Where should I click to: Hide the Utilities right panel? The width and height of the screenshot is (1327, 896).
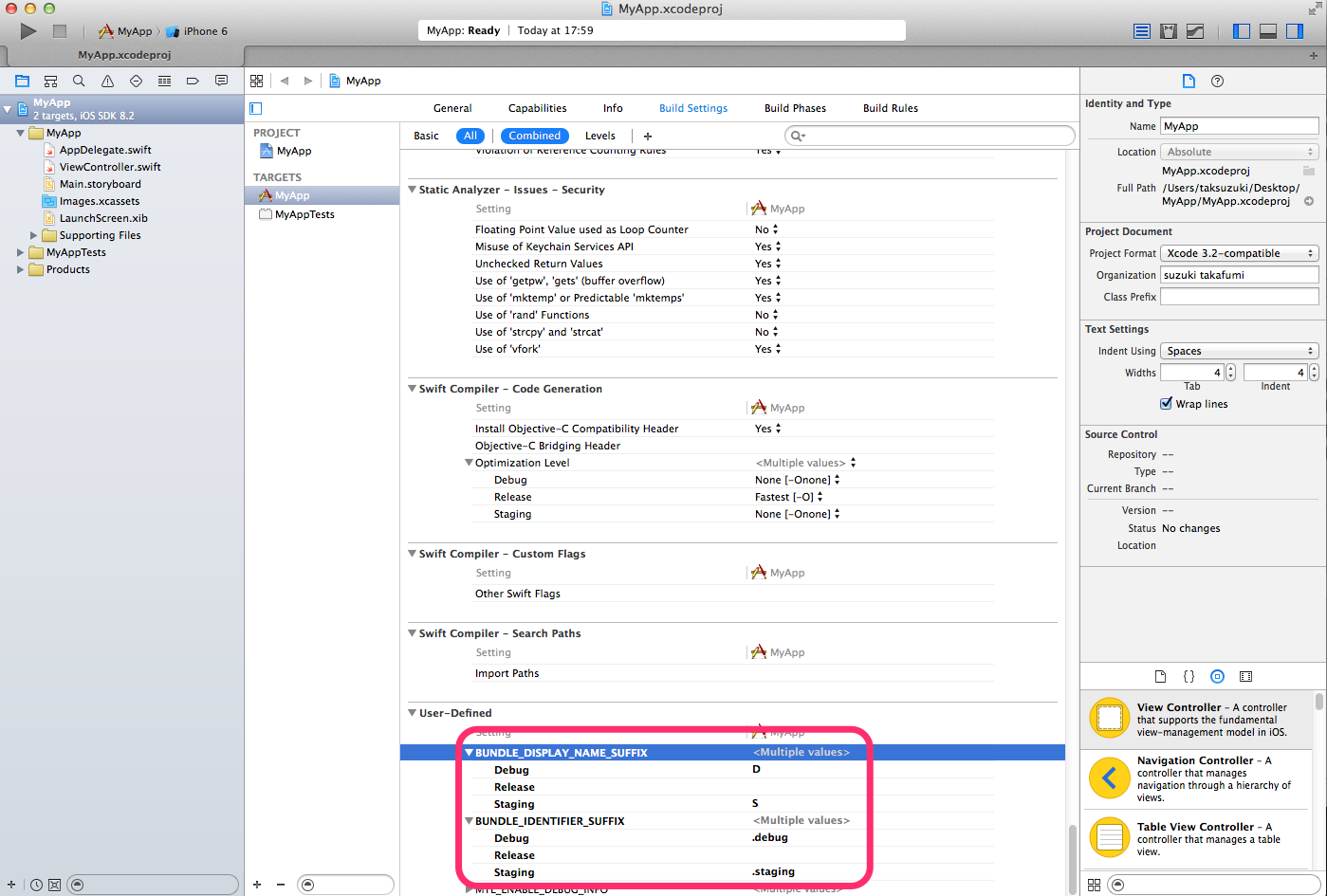(1295, 31)
